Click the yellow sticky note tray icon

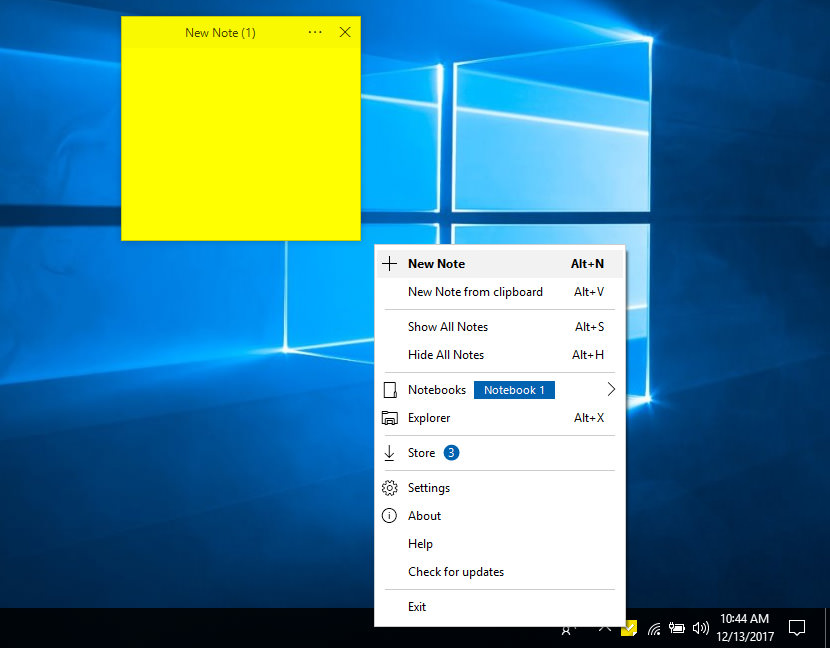[x=629, y=628]
